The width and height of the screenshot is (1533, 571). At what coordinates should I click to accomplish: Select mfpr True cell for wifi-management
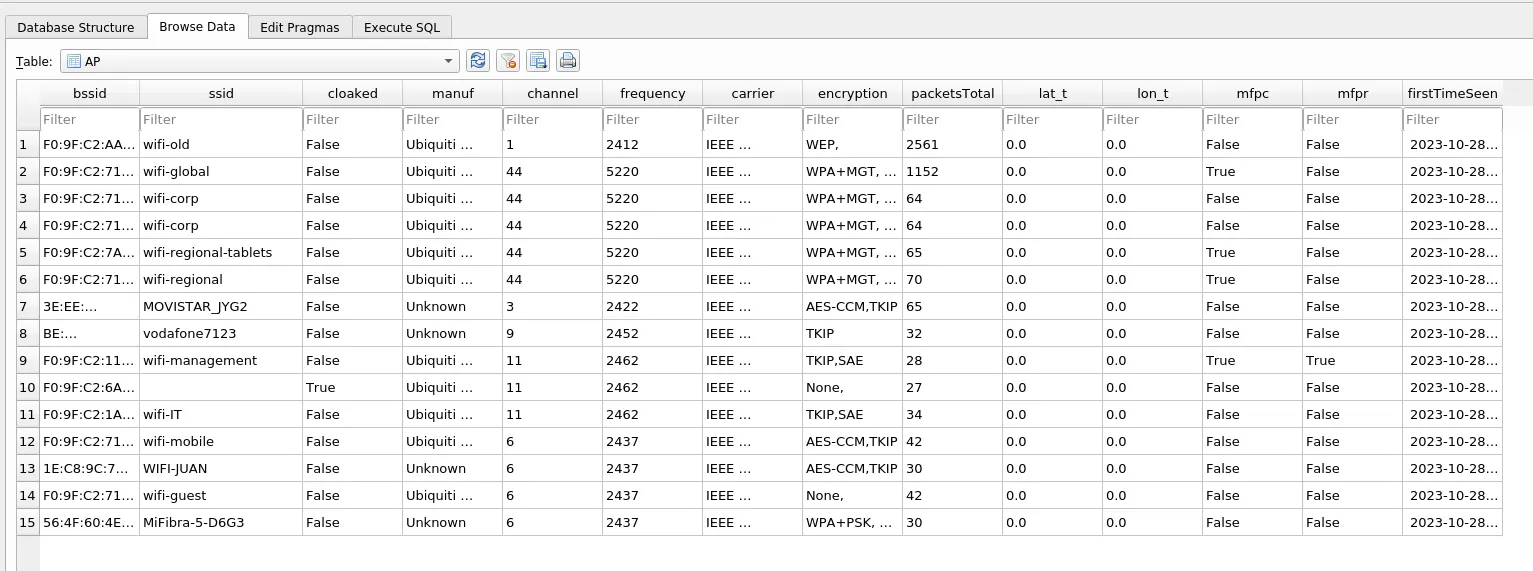click(1353, 360)
